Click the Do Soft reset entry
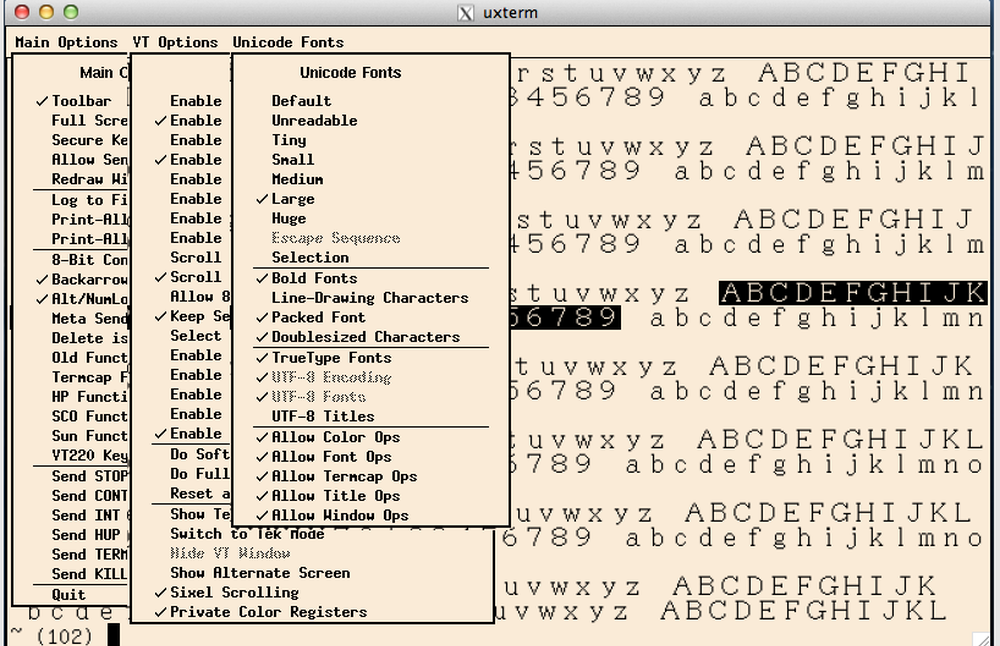The height and width of the screenshot is (646, 1000). pyautogui.click(x=200, y=454)
